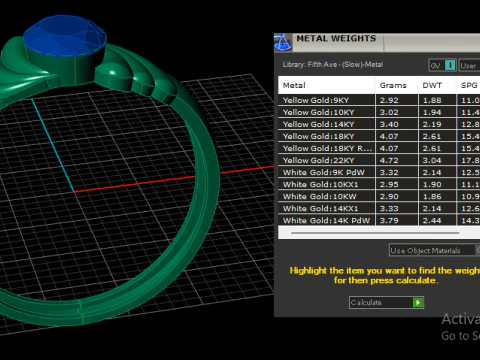Click the 3.79 grams value
Screen dimensions: 480x360
(389, 220)
